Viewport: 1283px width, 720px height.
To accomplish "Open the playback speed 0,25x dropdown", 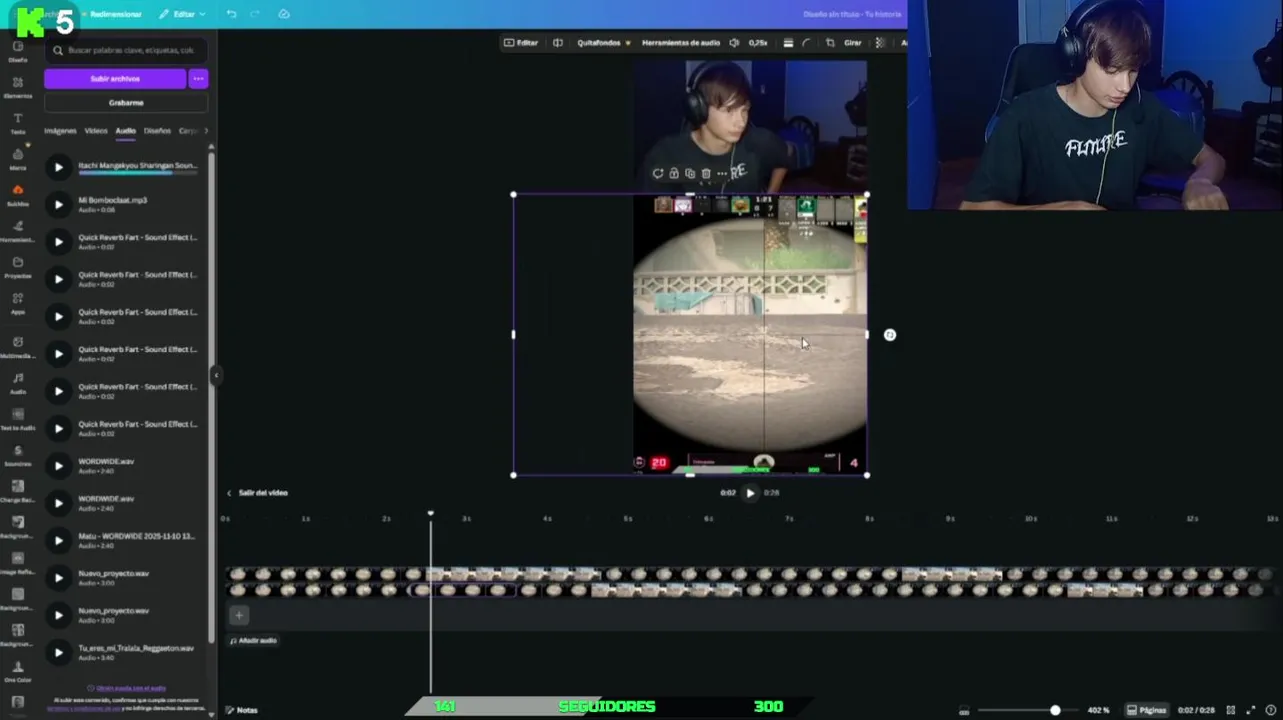I will click(758, 43).
